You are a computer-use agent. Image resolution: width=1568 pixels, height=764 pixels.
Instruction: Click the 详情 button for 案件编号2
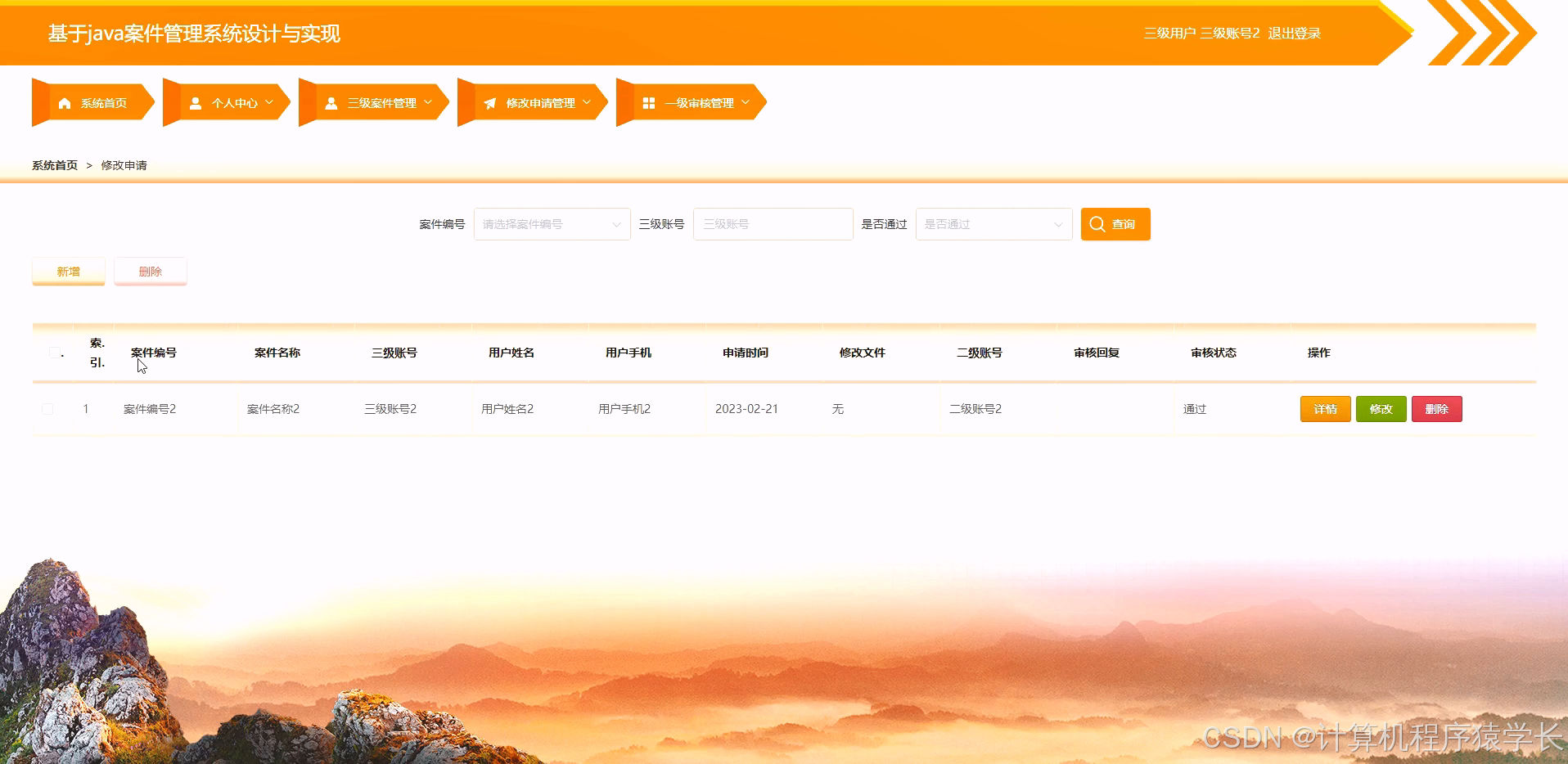(x=1325, y=408)
